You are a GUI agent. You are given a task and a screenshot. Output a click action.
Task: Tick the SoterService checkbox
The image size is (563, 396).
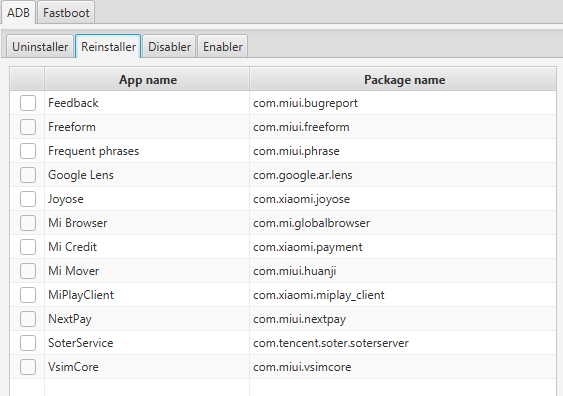pos(28,343)
